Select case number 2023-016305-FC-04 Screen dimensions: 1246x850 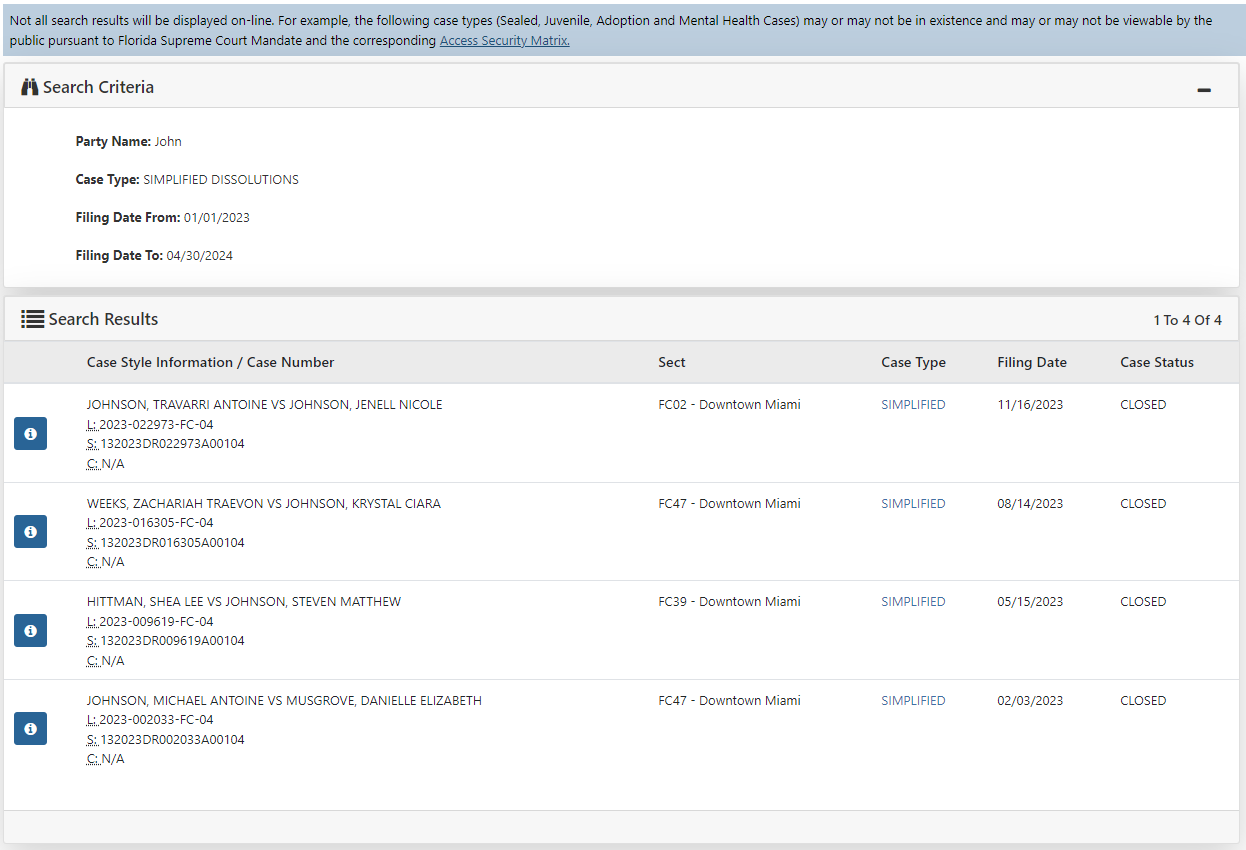[x=156, y=523]
